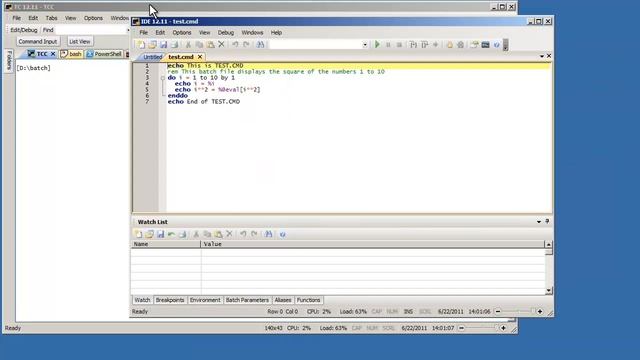Screen dimensions: 640x360
Task: Click Delete X icon in IDE toolbar
Action: tap(221, 44)
